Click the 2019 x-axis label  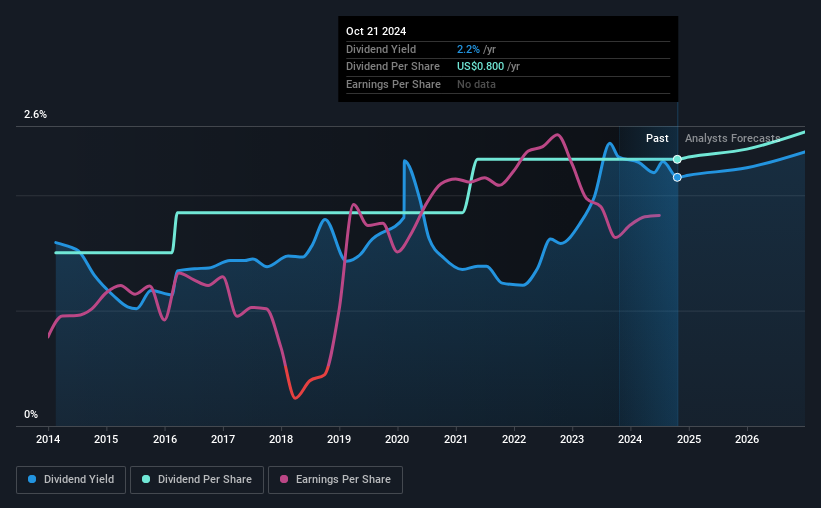point(339,439)
